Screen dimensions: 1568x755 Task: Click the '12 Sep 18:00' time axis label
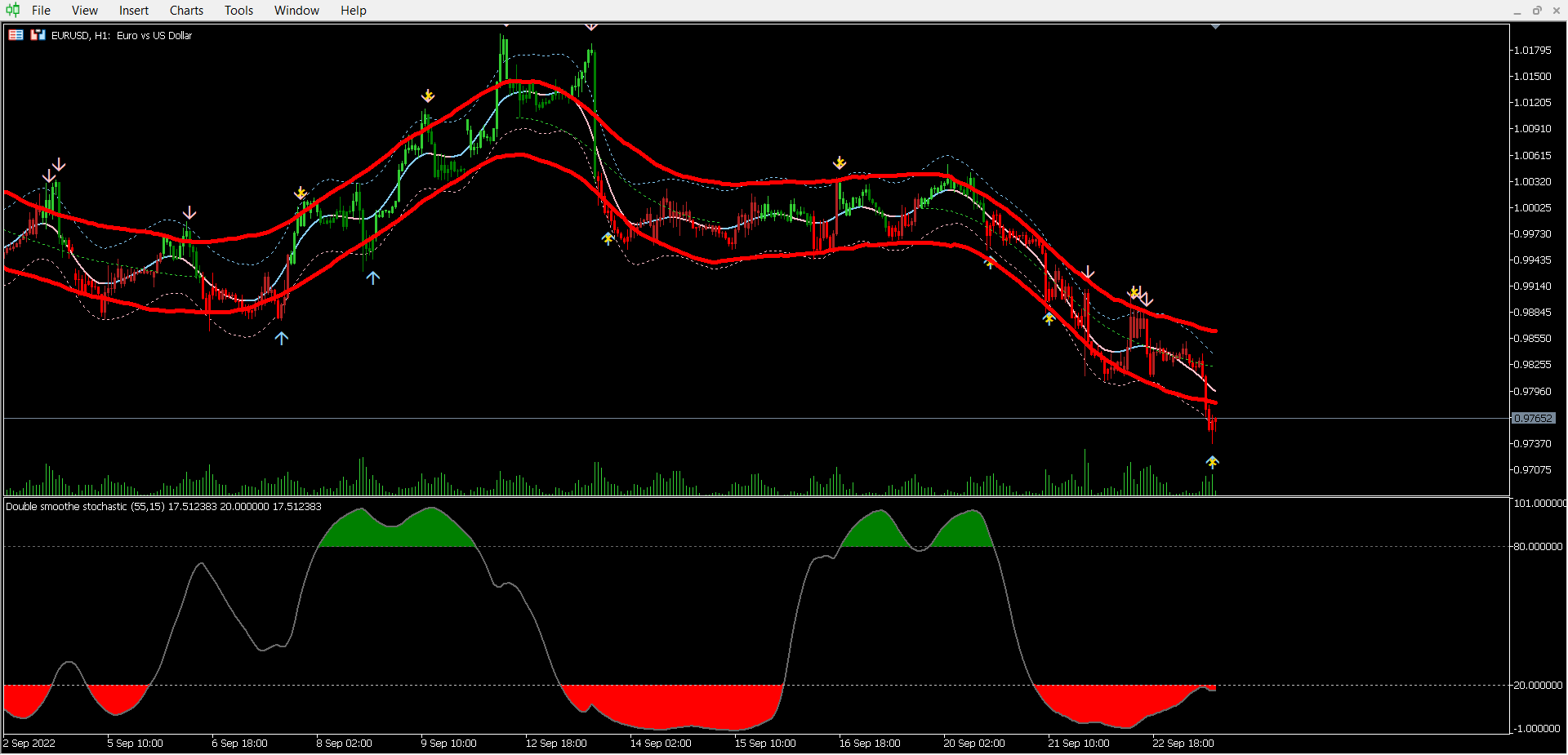(556, 744)
